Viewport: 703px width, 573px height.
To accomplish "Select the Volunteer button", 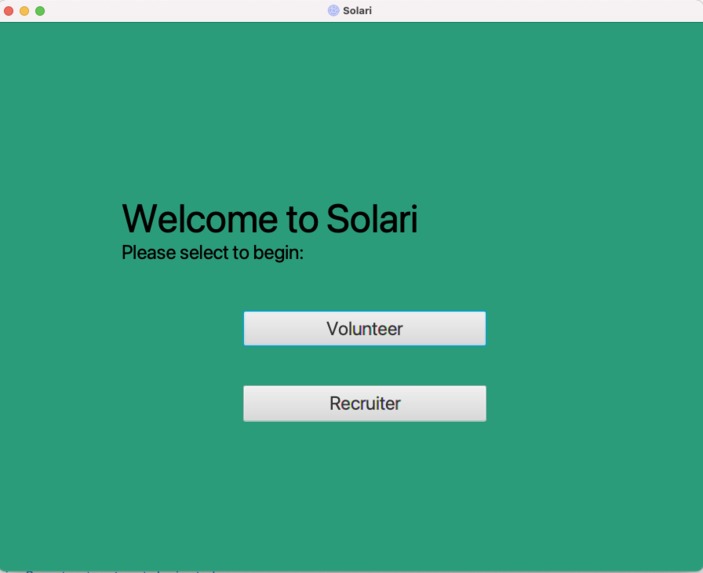I will (365, 329).
